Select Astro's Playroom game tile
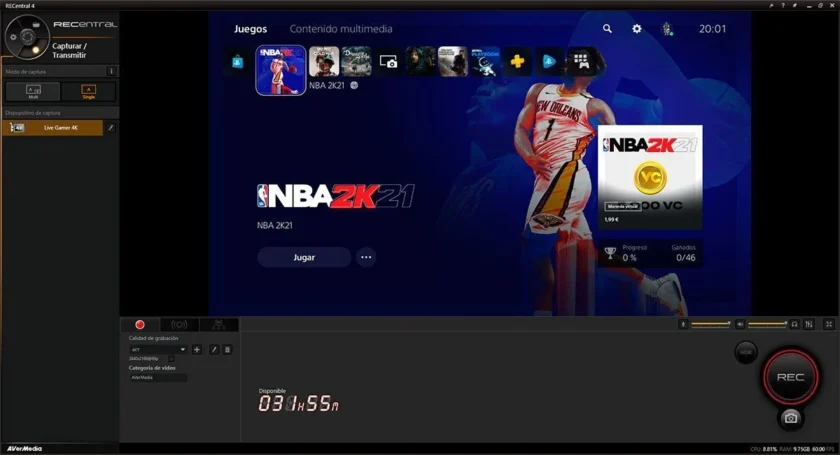 pos(485,61)
